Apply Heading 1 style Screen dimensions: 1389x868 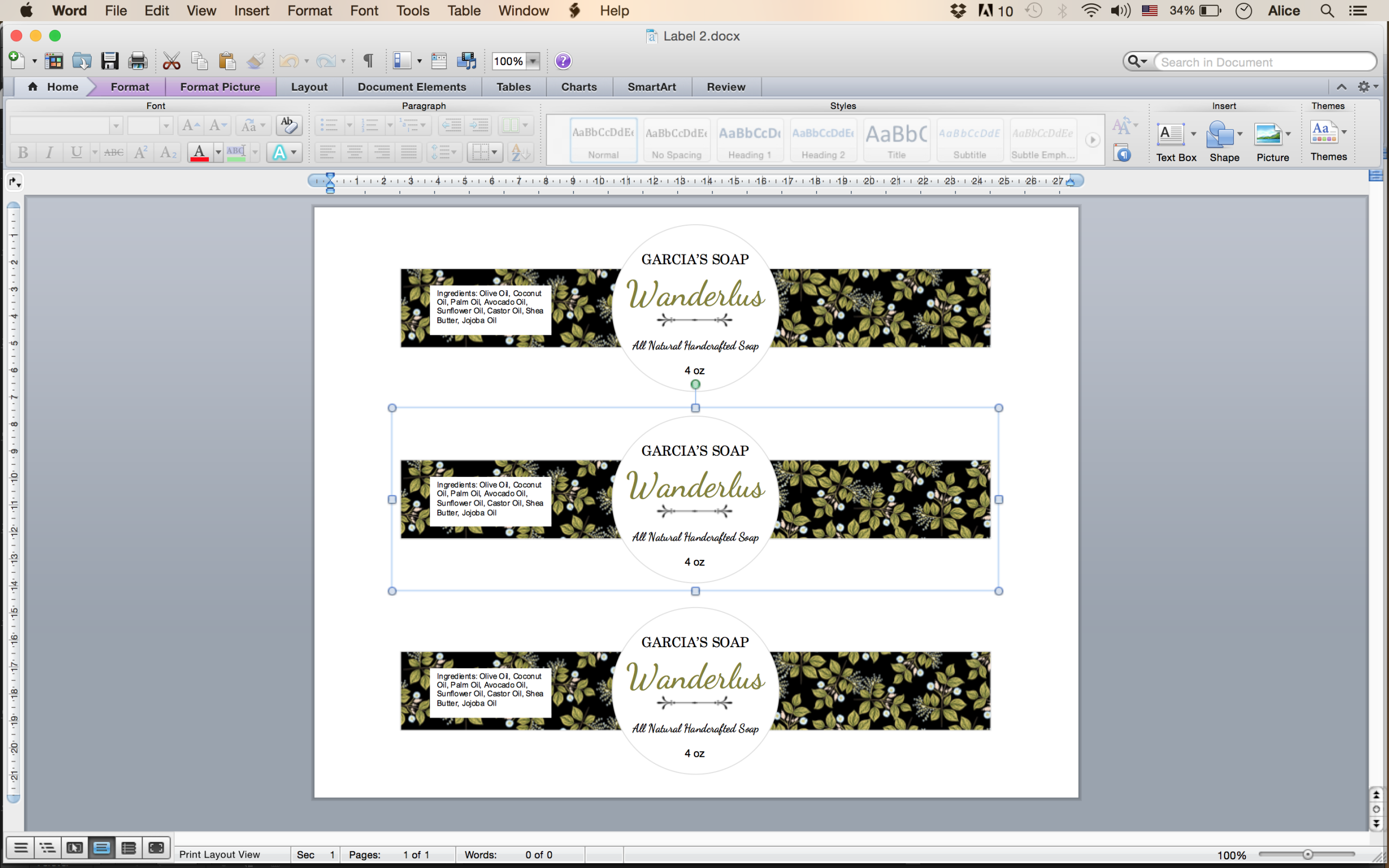click(750, 140)
